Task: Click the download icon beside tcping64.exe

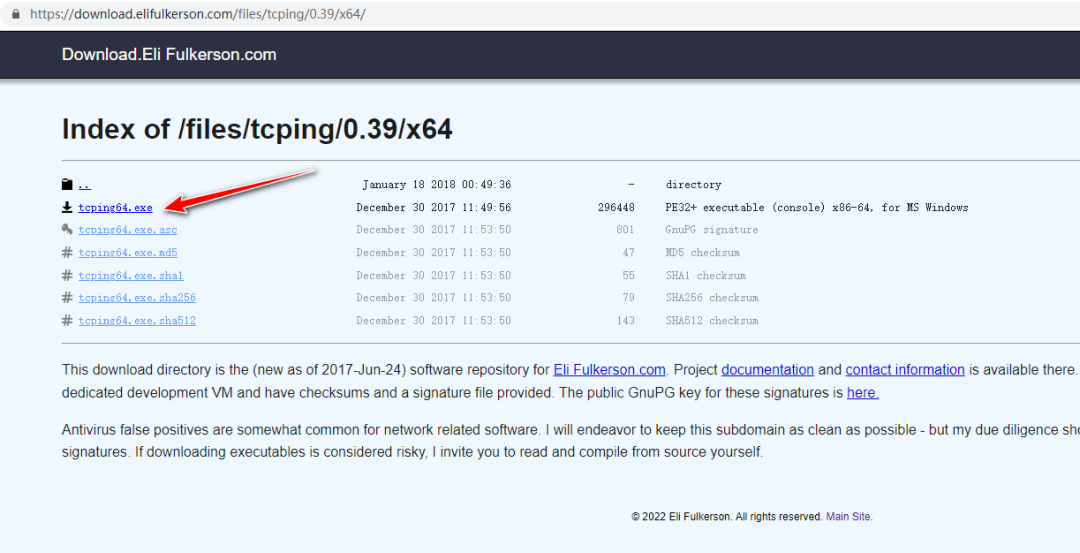Action: tap(67, 207)
